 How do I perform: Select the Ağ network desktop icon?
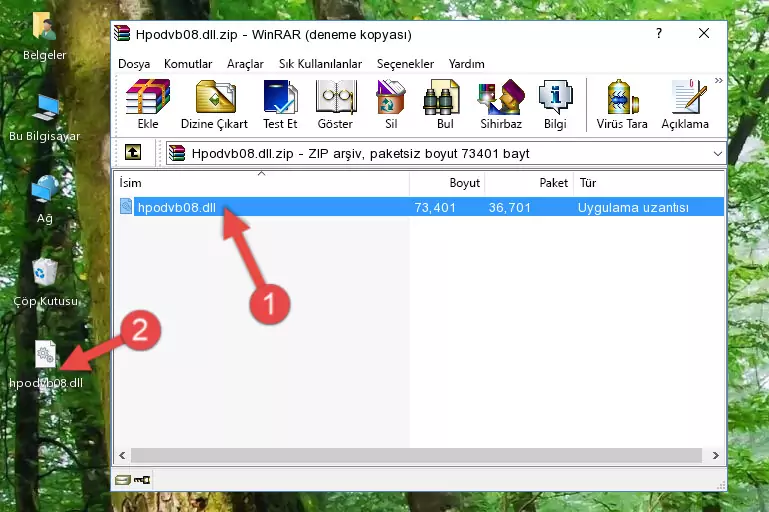pos(44,200)
